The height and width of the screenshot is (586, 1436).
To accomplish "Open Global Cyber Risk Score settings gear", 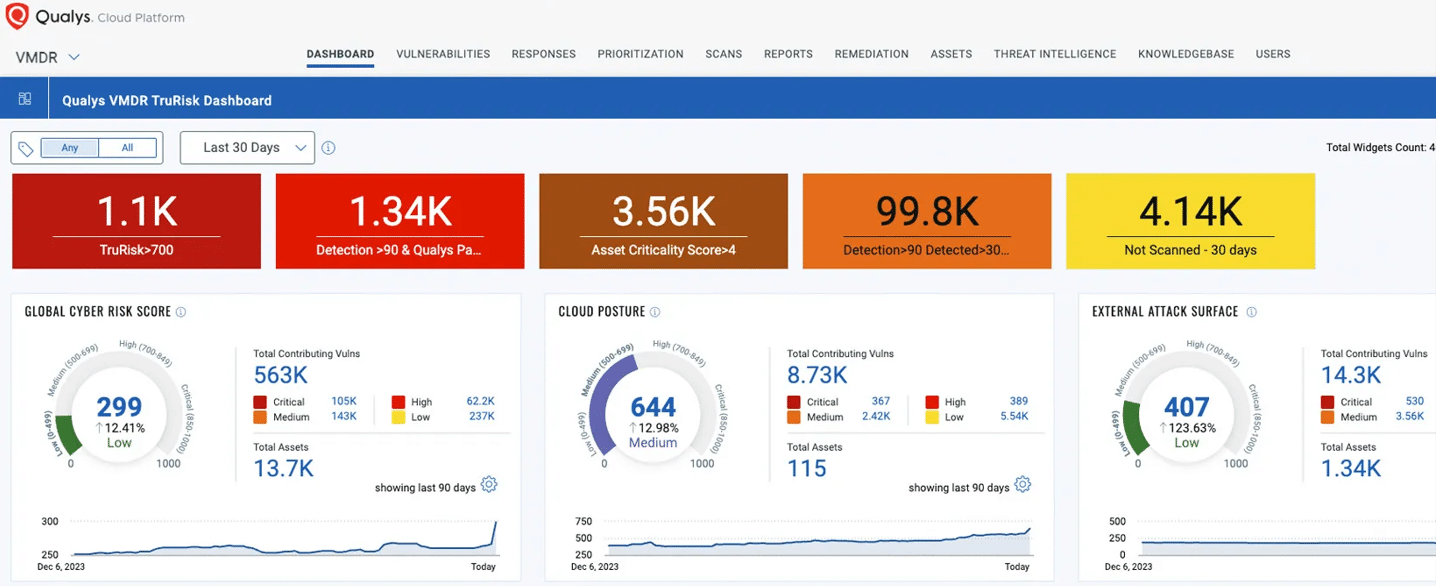I will click(489, 485).
